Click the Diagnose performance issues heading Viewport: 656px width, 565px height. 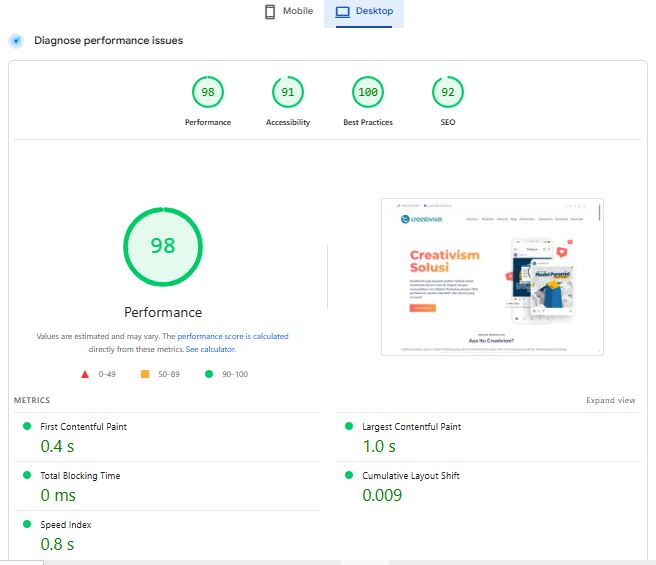point(108,41)
